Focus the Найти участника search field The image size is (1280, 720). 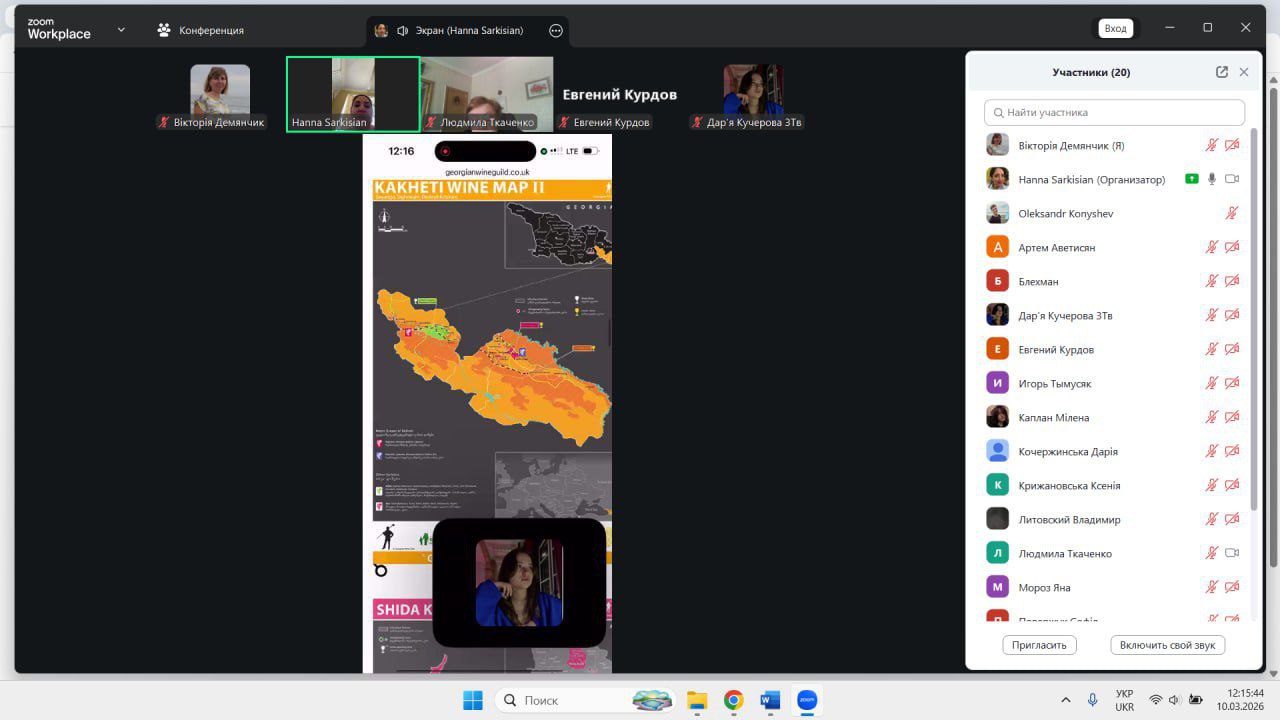[x=1114, y=112]
